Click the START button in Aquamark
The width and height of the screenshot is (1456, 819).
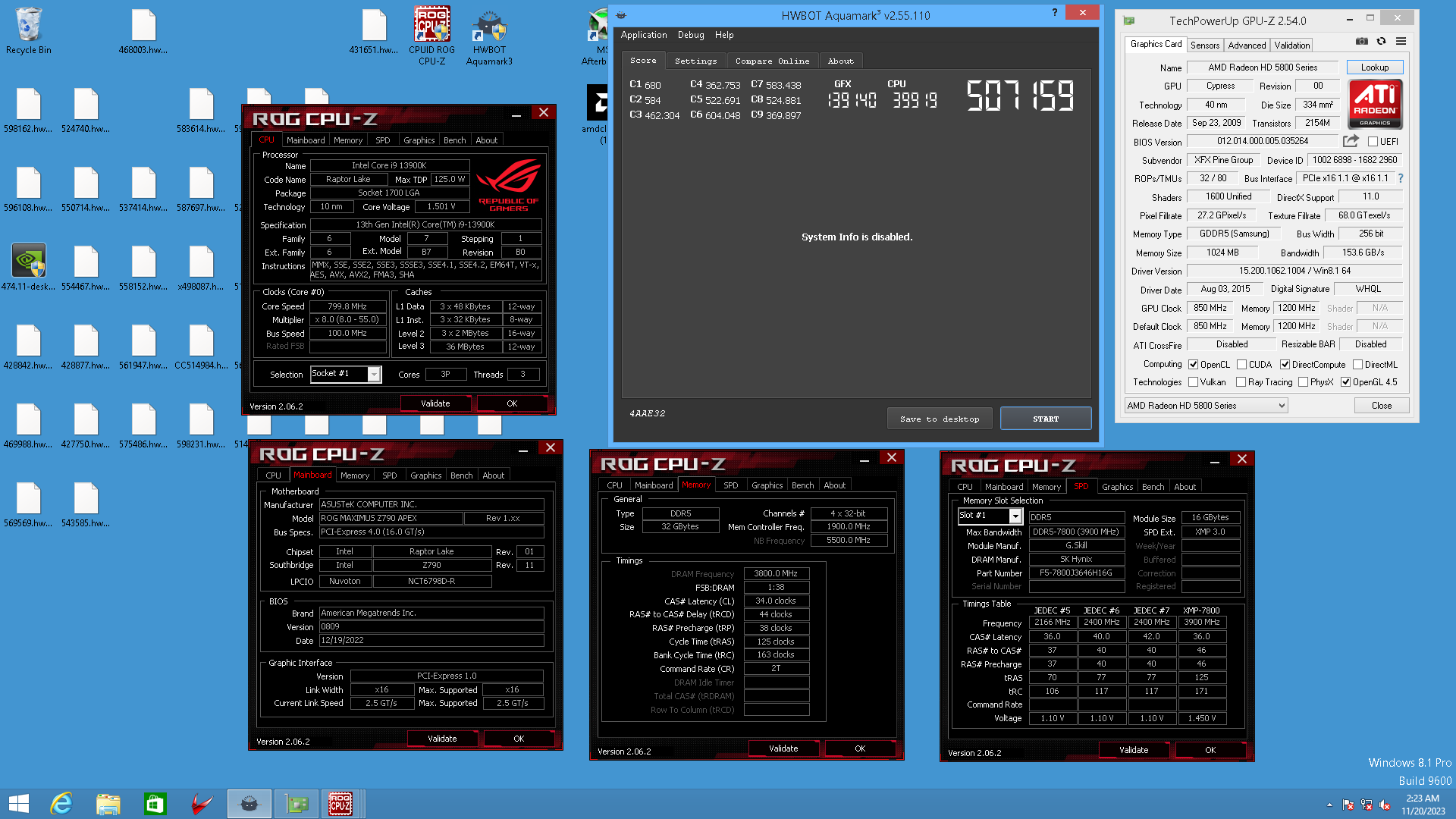tap(1046, 419)
